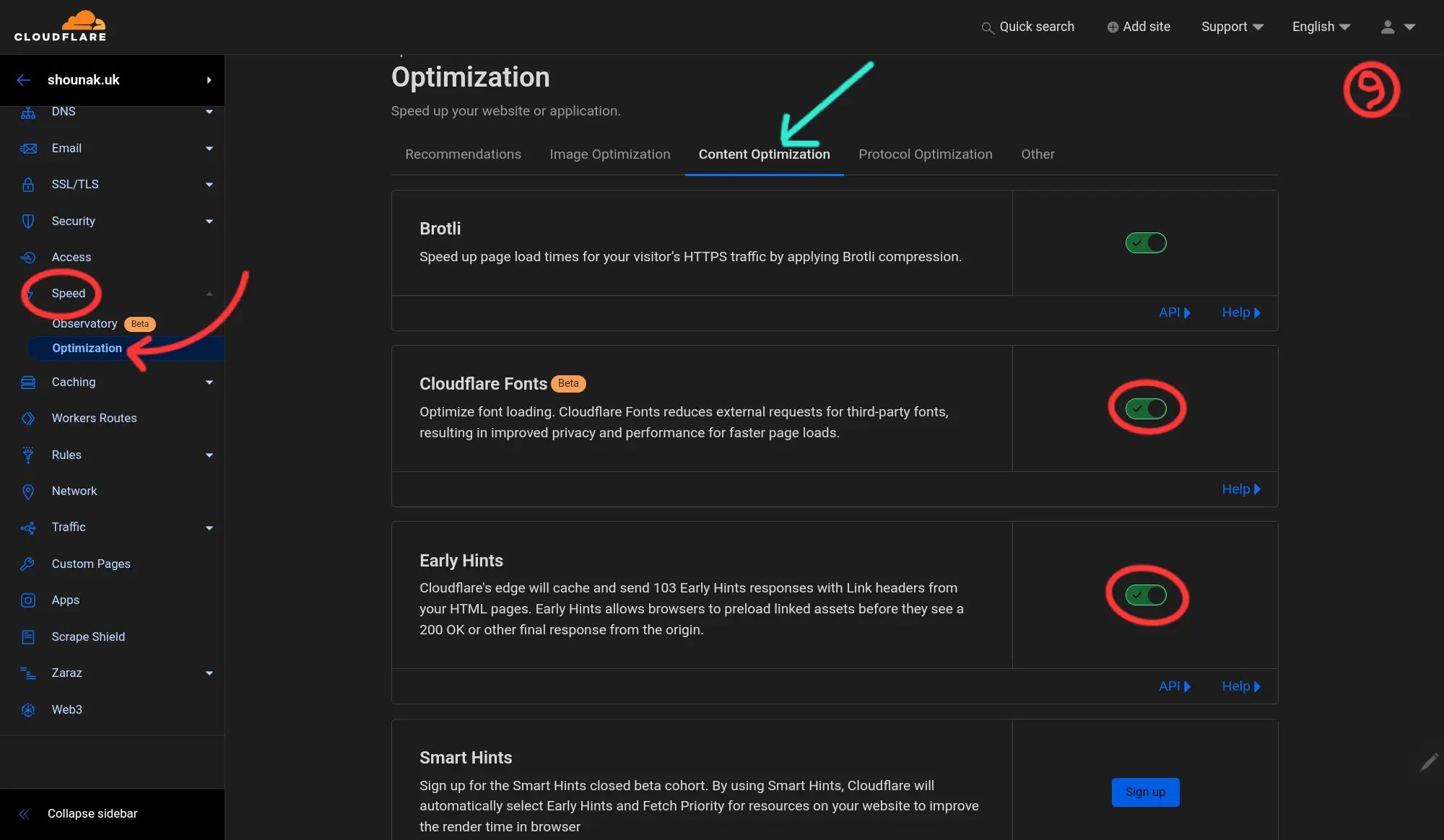Viewport: 1444px width, 840px height.
Task: Toggle the Brotli compression switch
Action: [x=1146, y=243]
